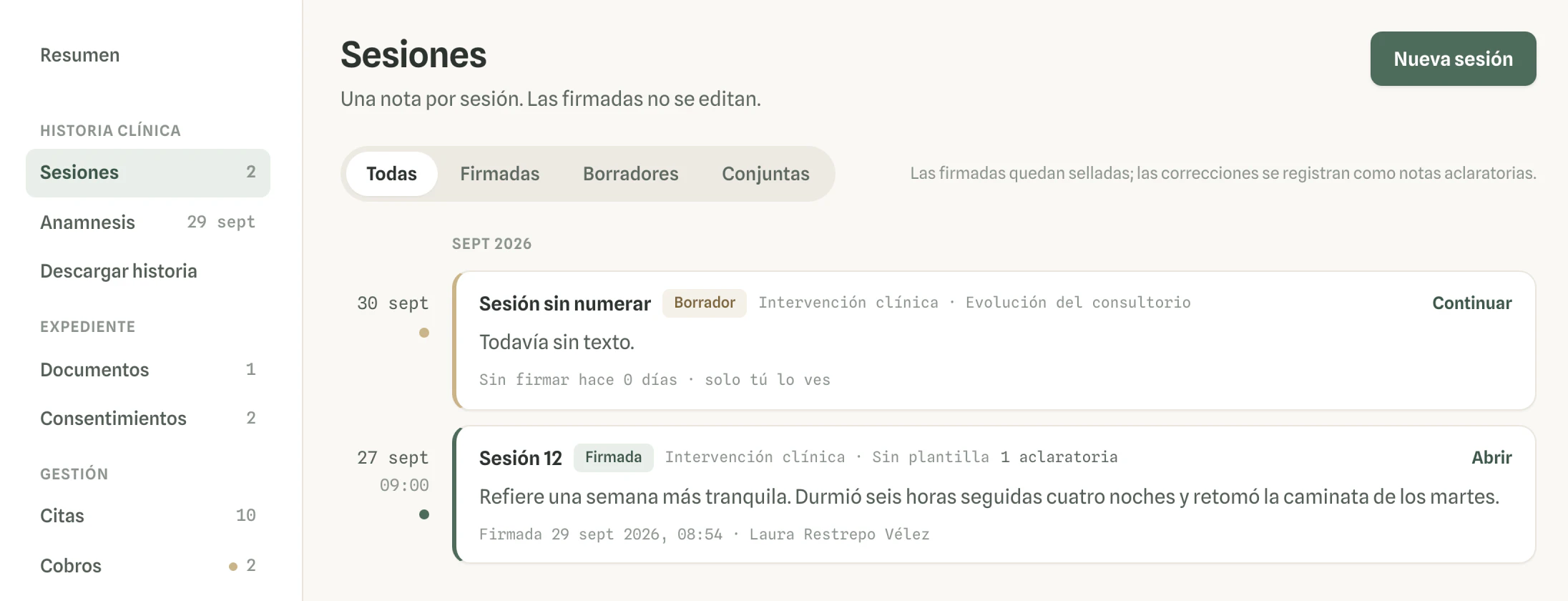1568x601 pixels.
Task: Open the Sesión 12 title
Action: (x=520, y=459)
